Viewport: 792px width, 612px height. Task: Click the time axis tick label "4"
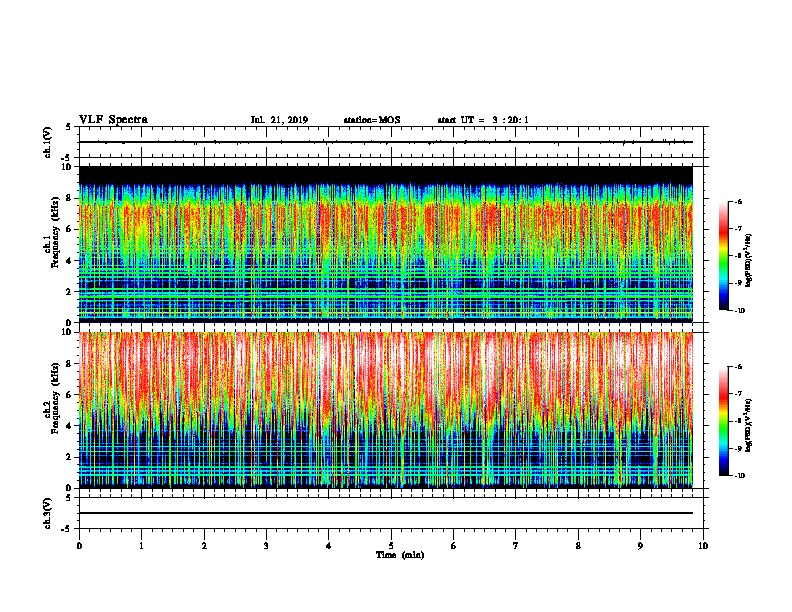(329, 546)
